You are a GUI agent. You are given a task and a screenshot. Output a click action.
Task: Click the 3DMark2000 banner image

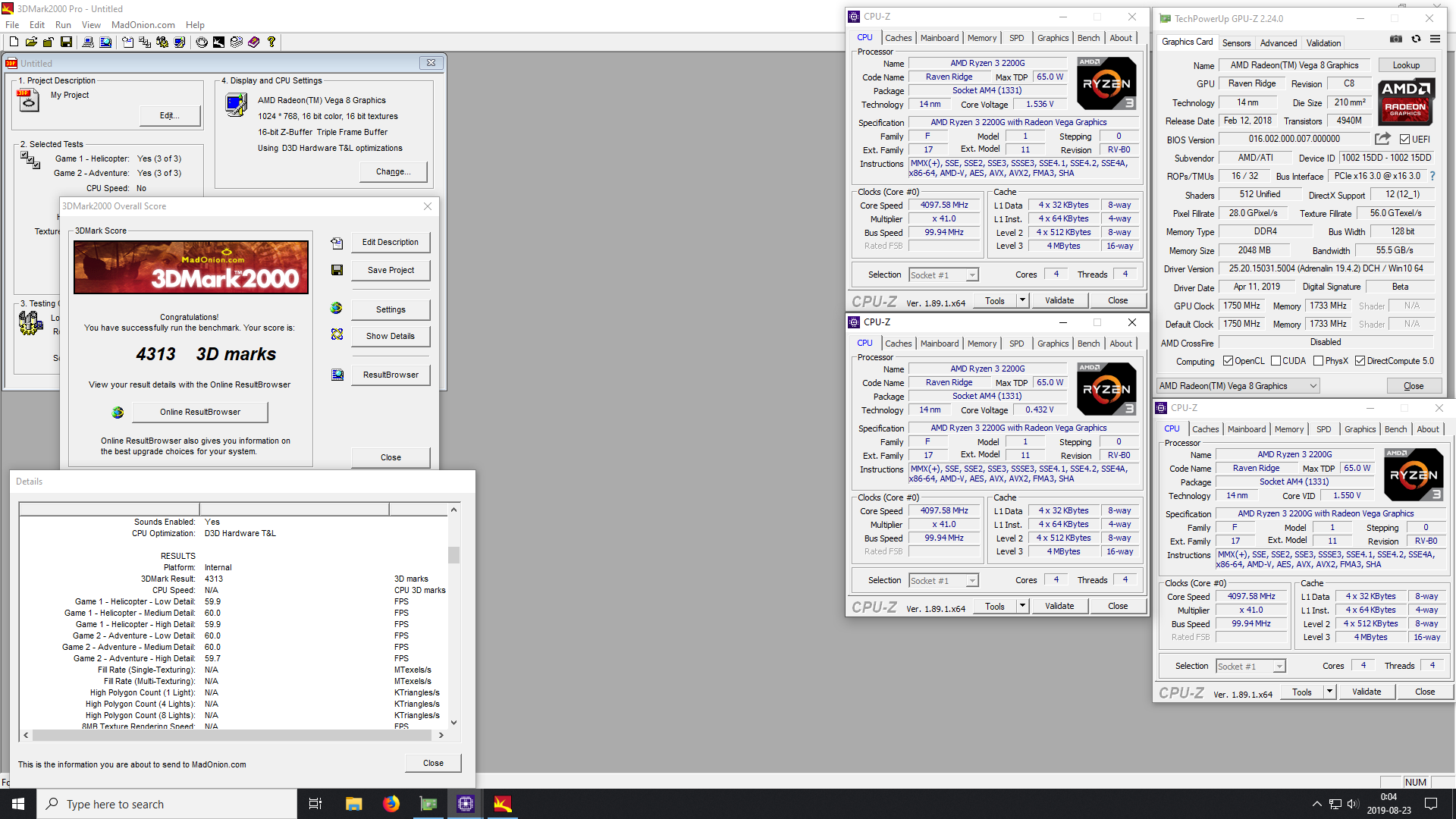tap(191, 268)
